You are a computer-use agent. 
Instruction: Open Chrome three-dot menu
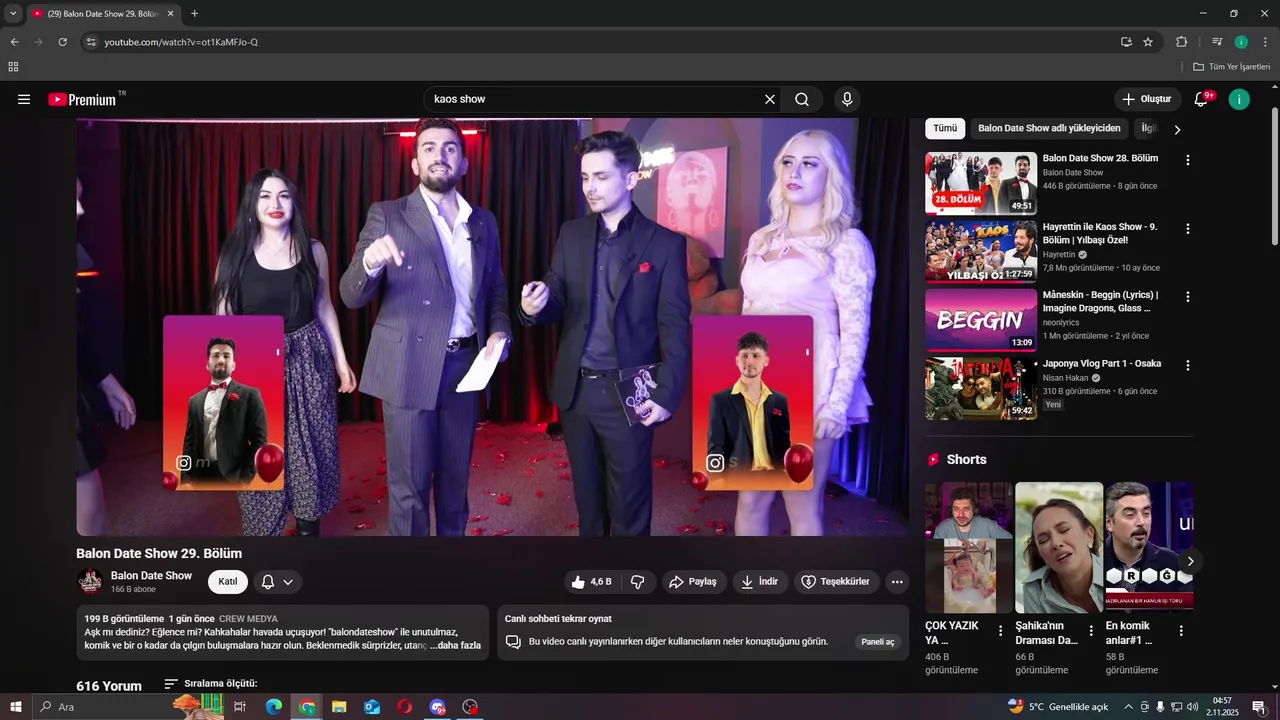(1265, 42)
